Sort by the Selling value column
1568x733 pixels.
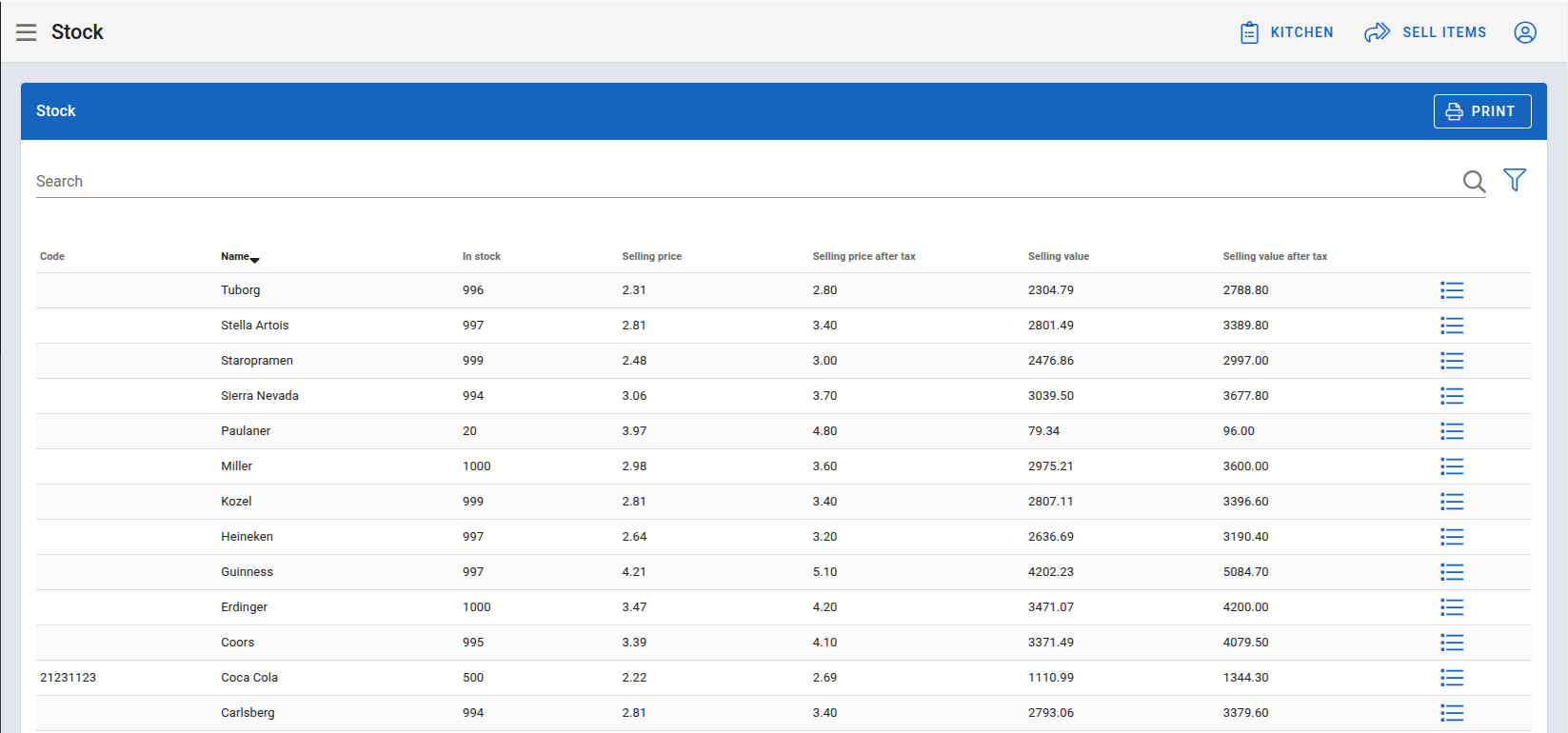1059,256
